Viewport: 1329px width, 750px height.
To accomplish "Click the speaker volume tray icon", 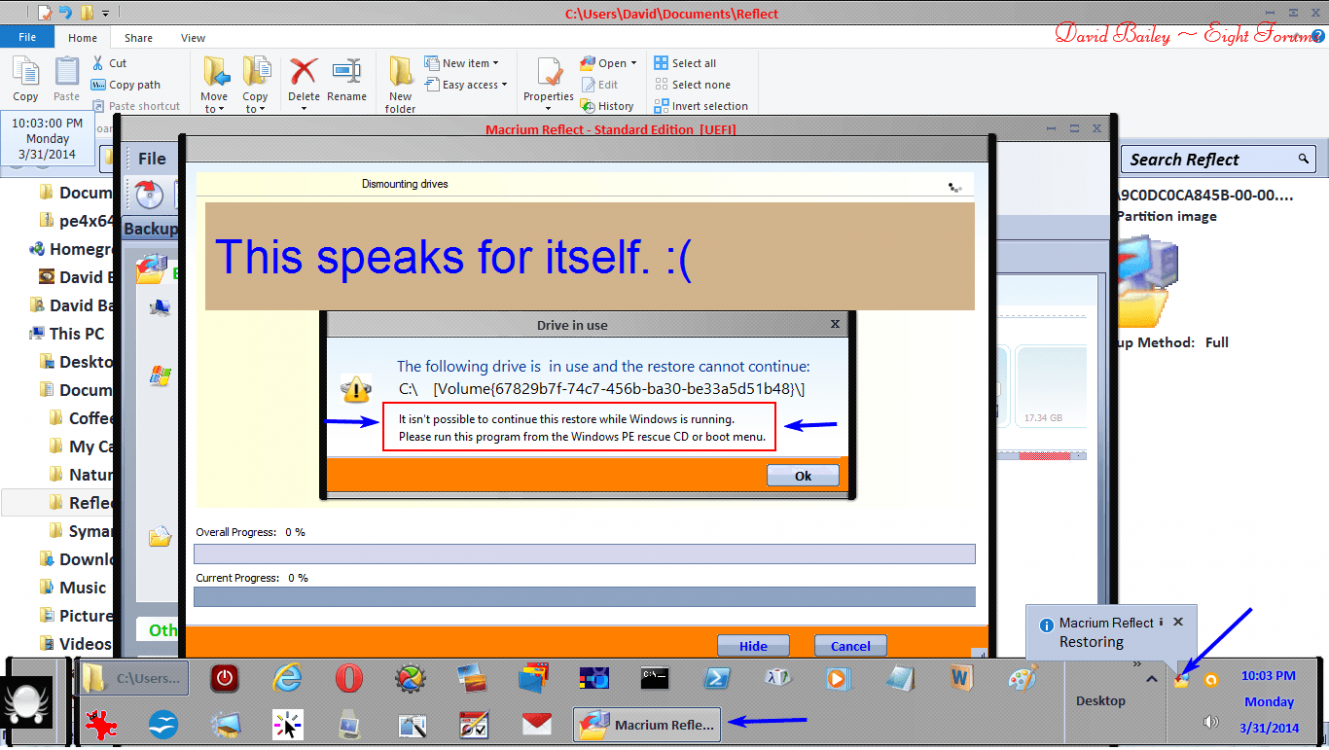I will (1210, 721).
